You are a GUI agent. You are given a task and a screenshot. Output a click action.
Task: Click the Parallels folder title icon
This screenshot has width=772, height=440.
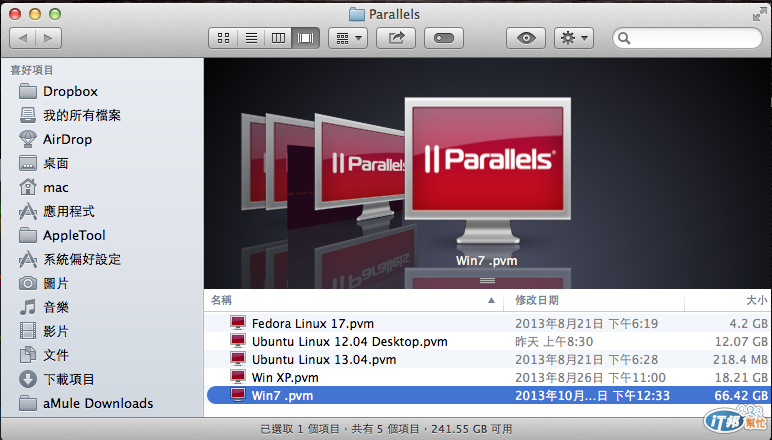pyautogui.click(x=356, y=14)
